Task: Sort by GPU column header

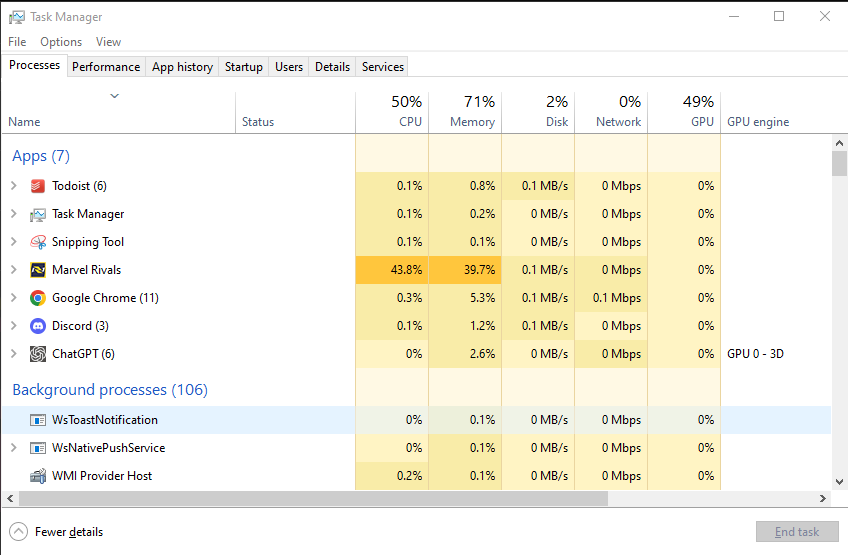Action: coord(684,112)
